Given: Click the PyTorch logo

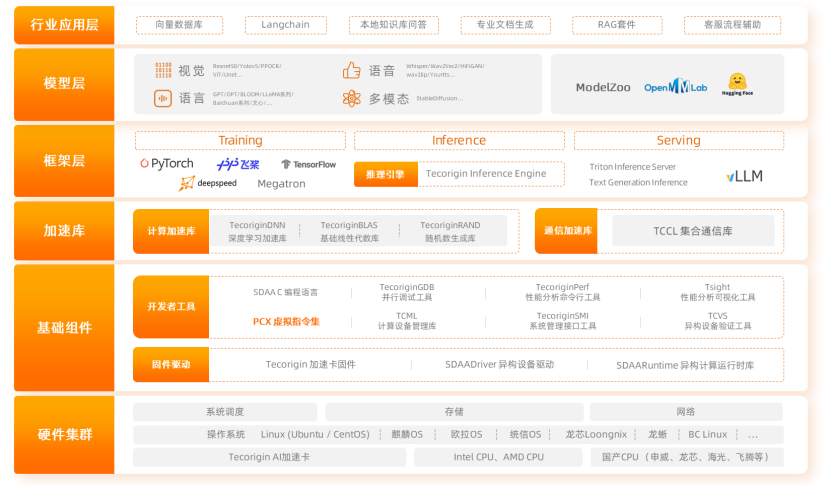Looking at the screenshot, I should click(x=166, y=164).
